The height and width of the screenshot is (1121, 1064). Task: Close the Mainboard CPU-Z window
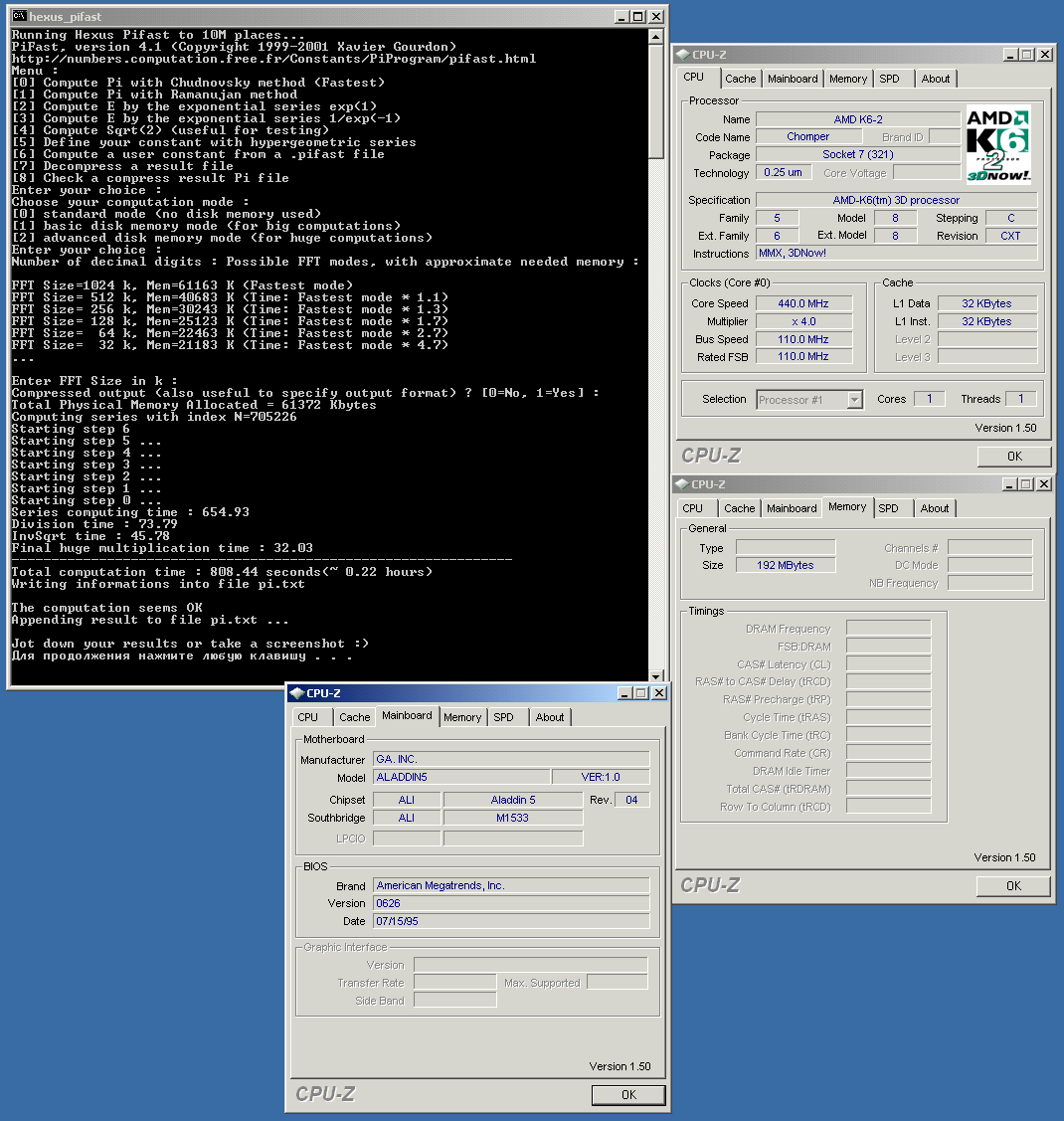coord(659,692)
